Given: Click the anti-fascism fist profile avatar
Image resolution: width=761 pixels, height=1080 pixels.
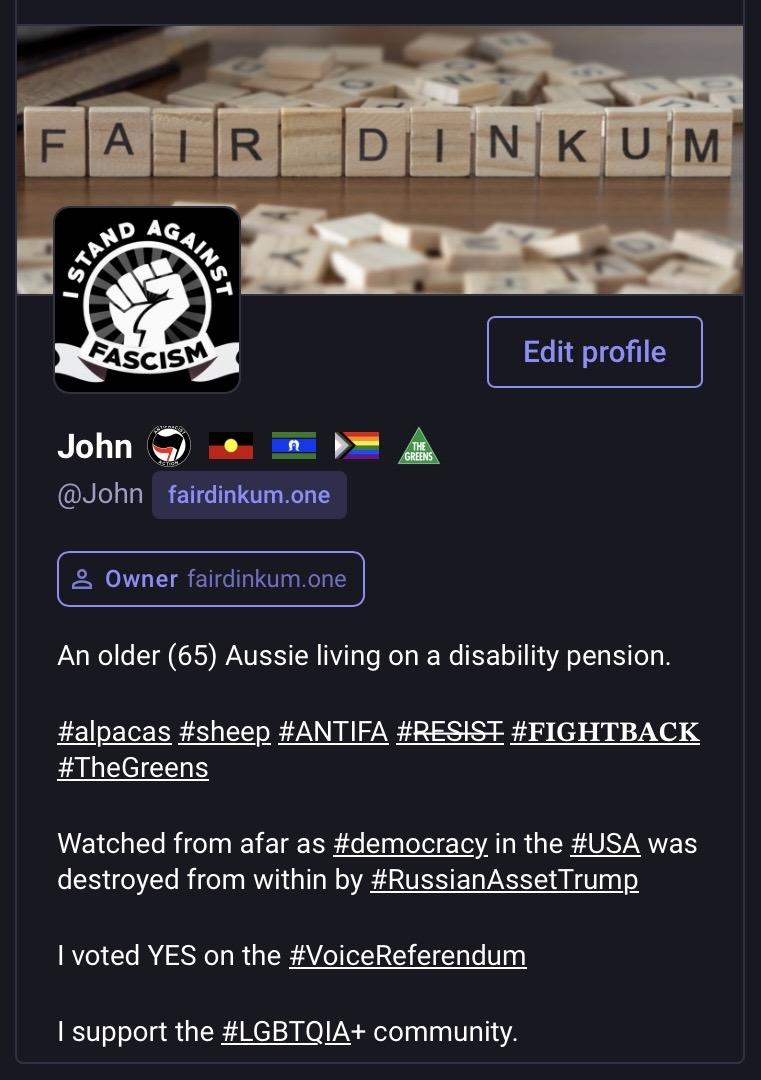Looking at the screenshot, I should tap(147, 300).
